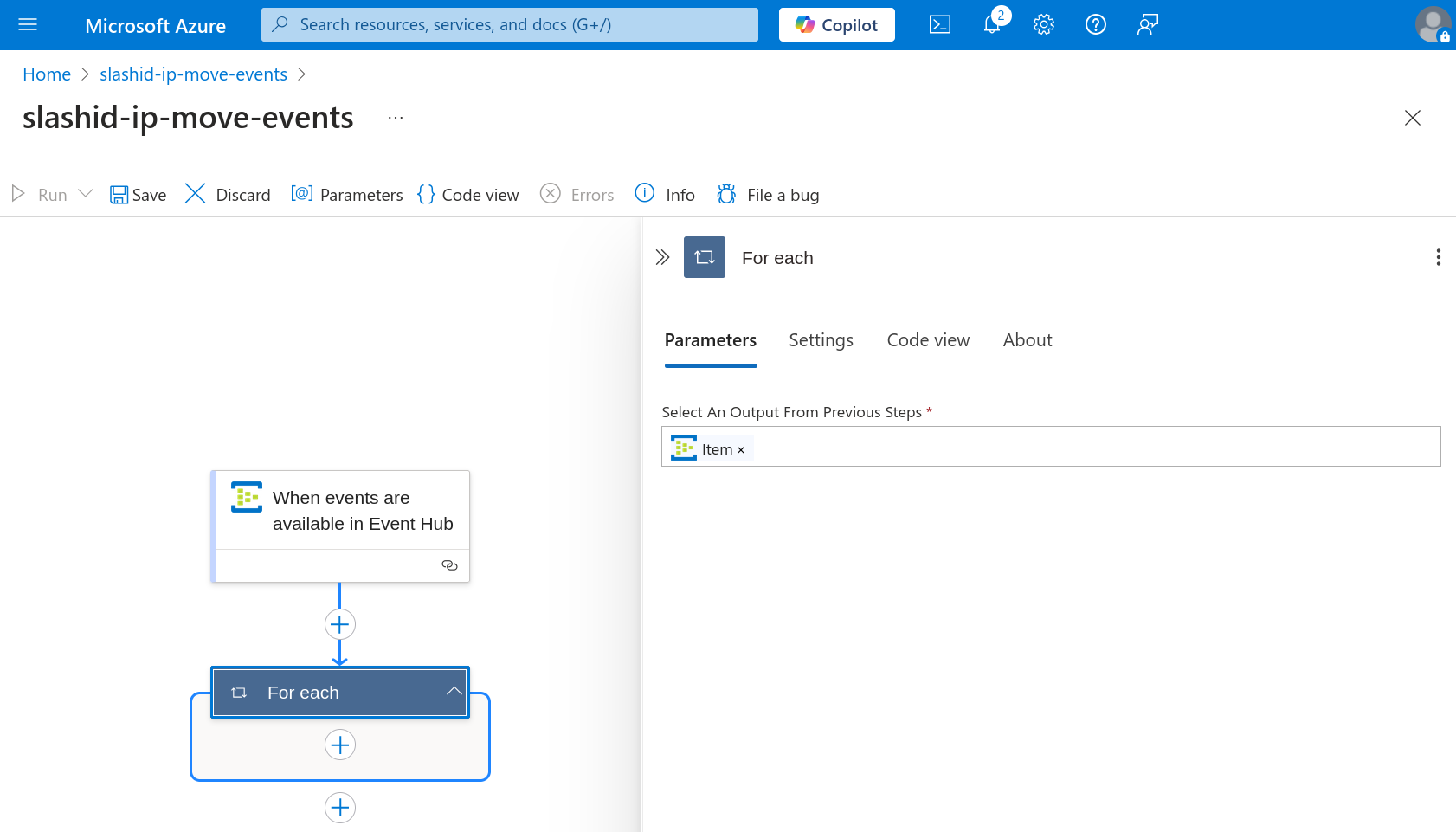Click the Copilot button
The image size is (1456, 832).
tap(836, 25)
